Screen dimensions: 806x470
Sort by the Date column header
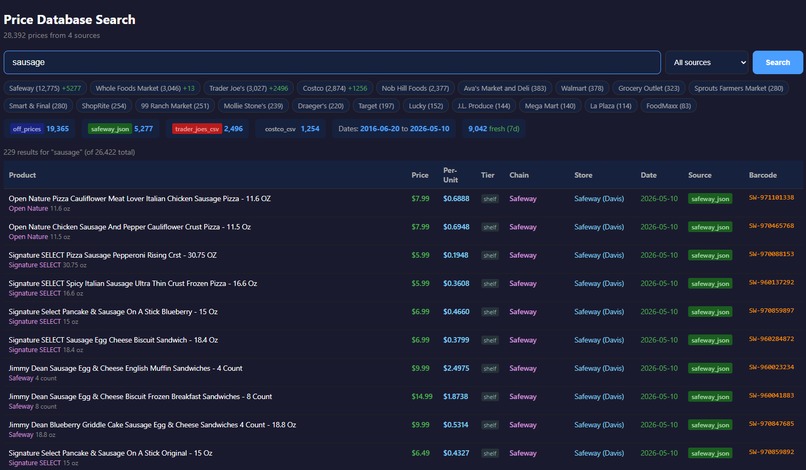tap(648, 175)
